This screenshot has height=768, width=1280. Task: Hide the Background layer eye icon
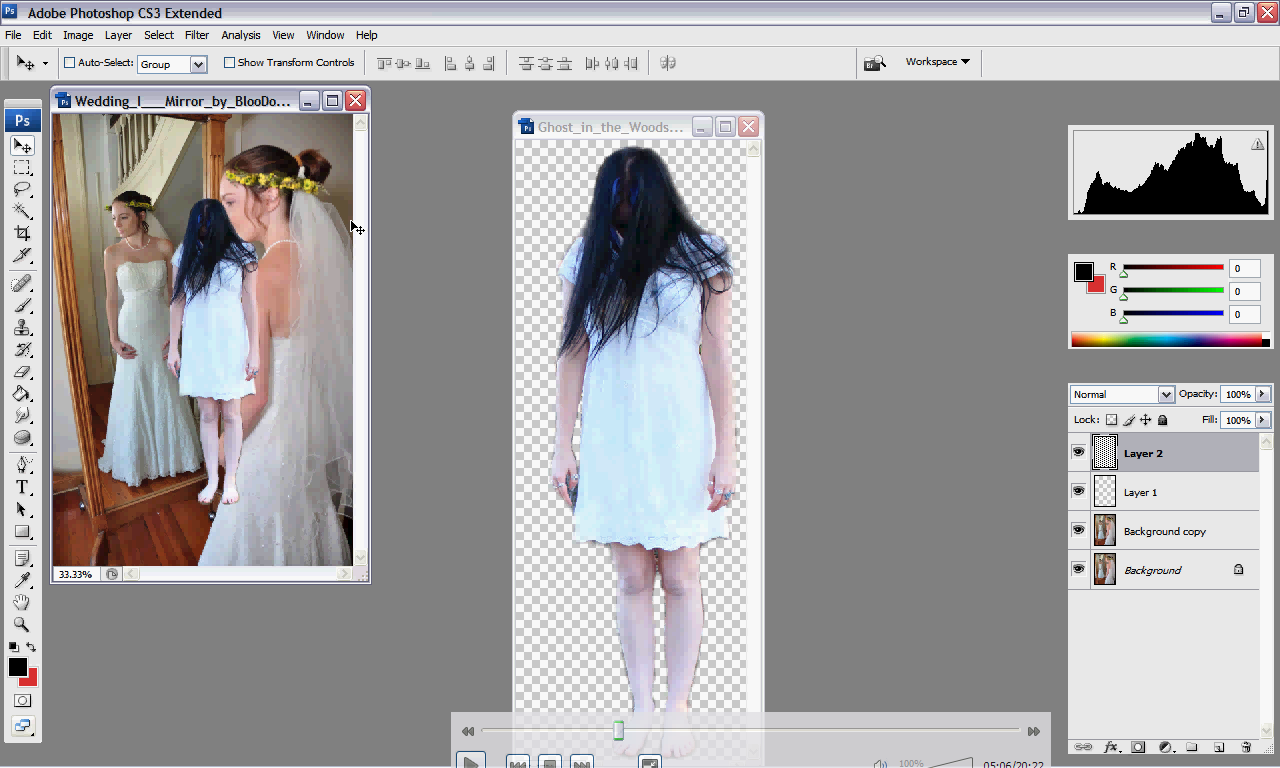tap(1078, 570)
